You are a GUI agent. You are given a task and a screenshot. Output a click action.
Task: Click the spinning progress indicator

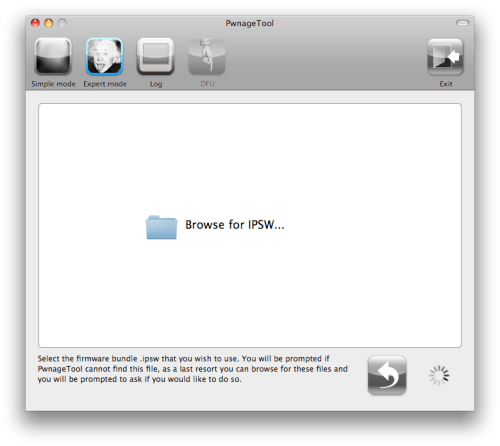click(x=439, y=375)
